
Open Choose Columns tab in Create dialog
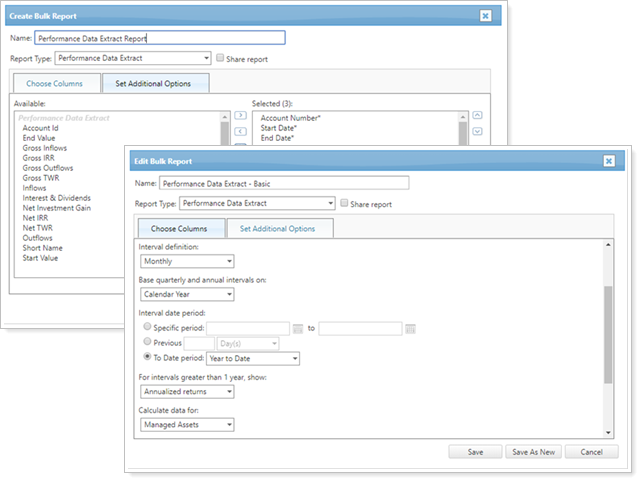point(54,84)
